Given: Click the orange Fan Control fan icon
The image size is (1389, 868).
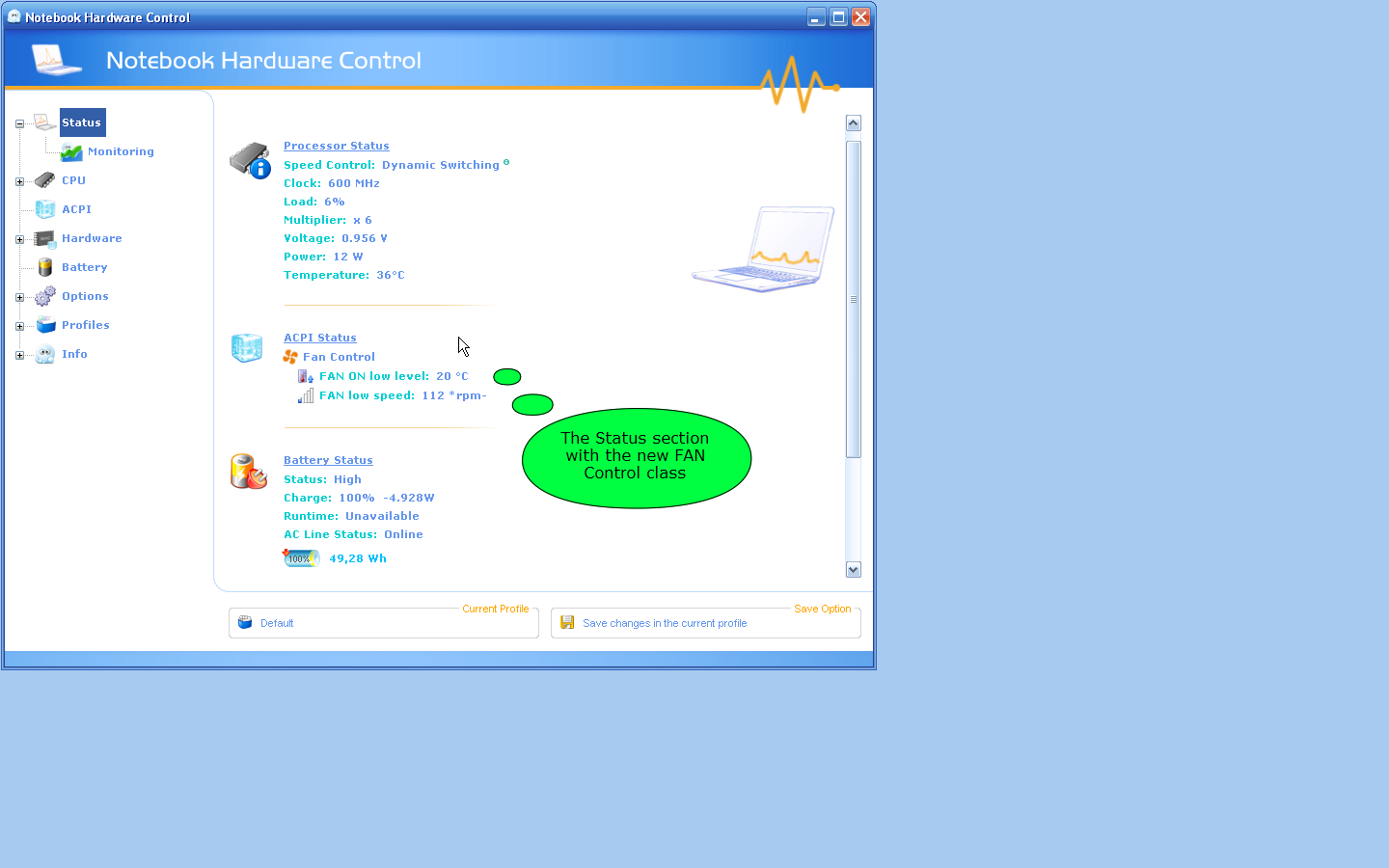Looking at the screenshot, I should 290,357.
